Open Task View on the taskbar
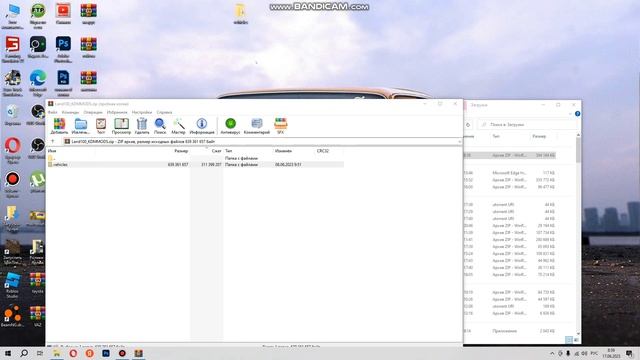 (40, 353)
